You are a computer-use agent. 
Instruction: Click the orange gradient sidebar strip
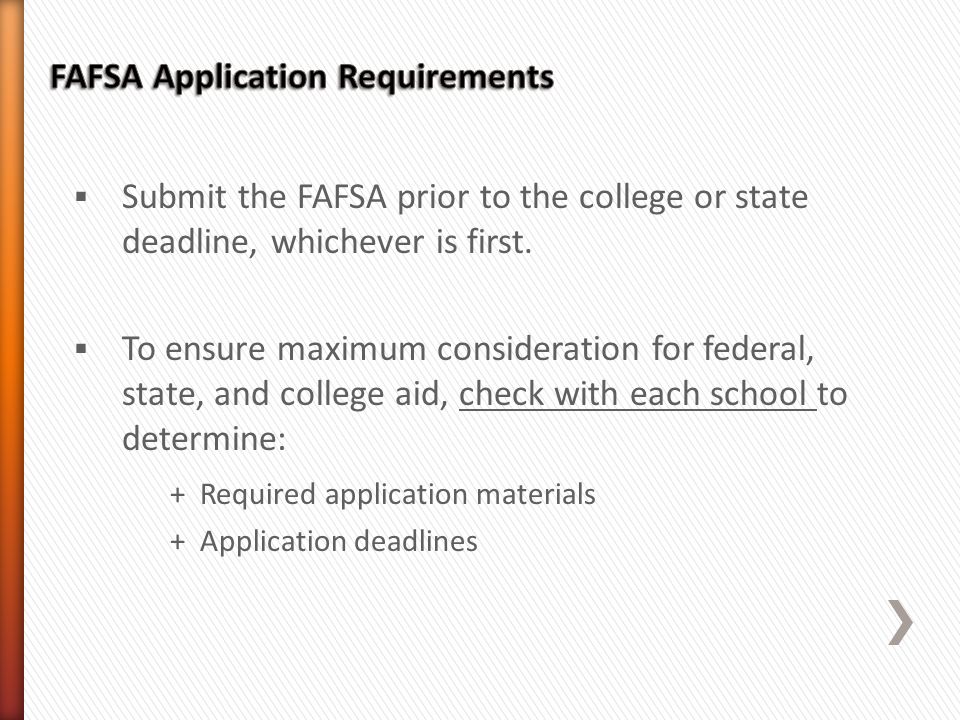12,360
